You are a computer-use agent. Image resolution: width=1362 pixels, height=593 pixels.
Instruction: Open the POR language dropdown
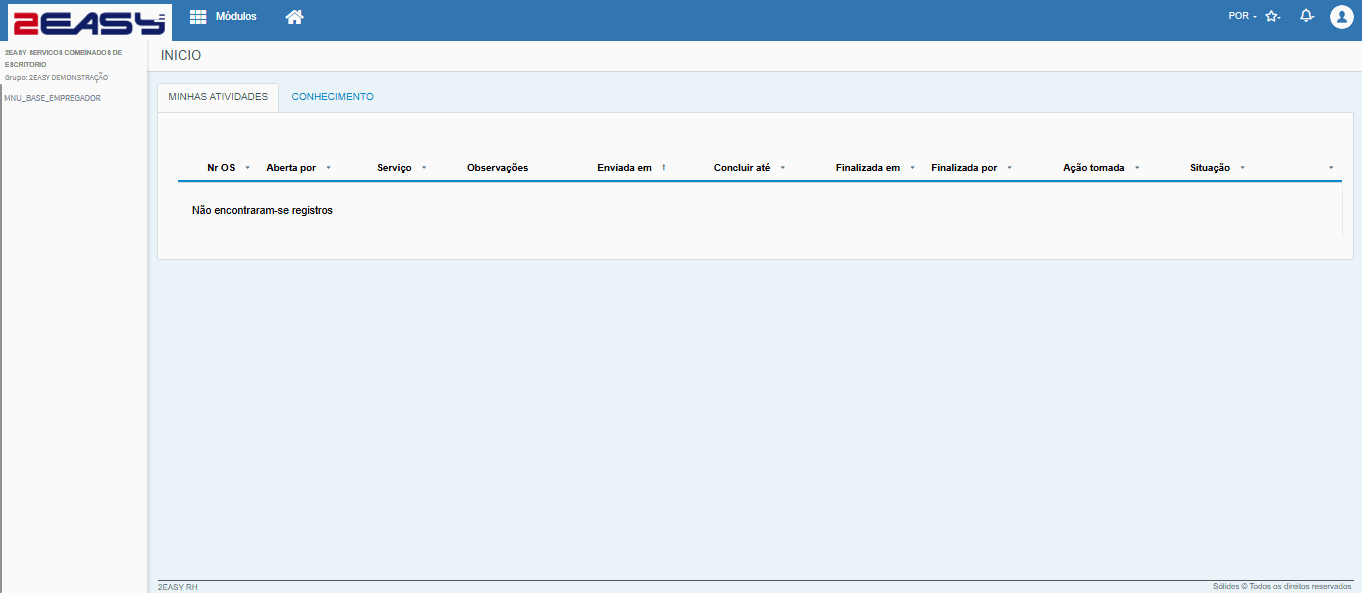tap(1242, 16)
